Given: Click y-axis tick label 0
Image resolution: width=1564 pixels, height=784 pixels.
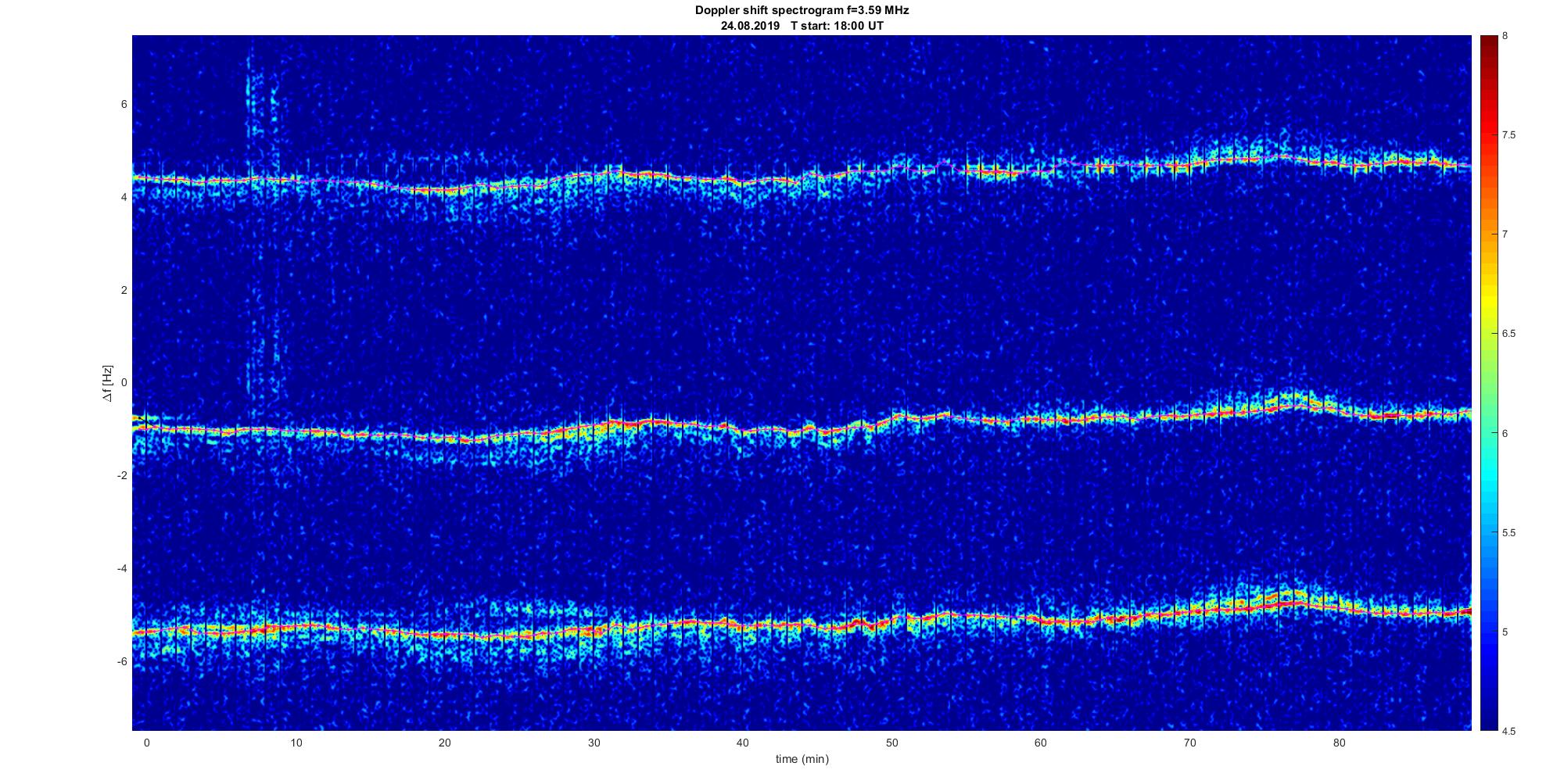Looking at the screenshot, I should coord(124,383).
